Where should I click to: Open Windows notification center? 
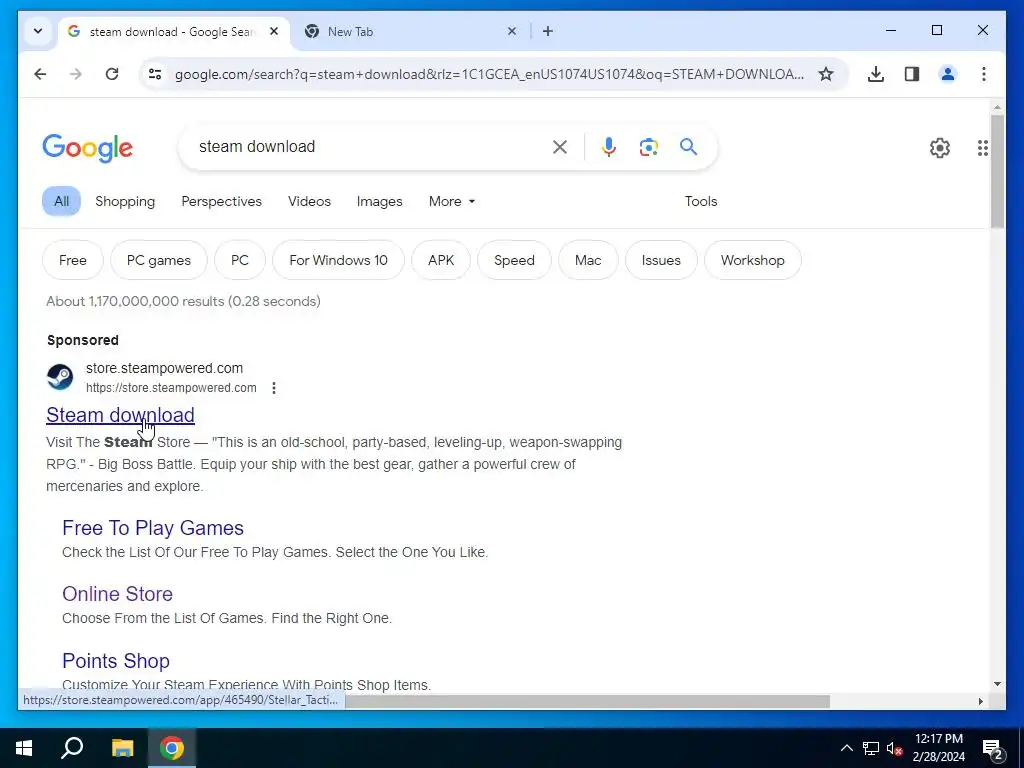[x=992, y=749]
